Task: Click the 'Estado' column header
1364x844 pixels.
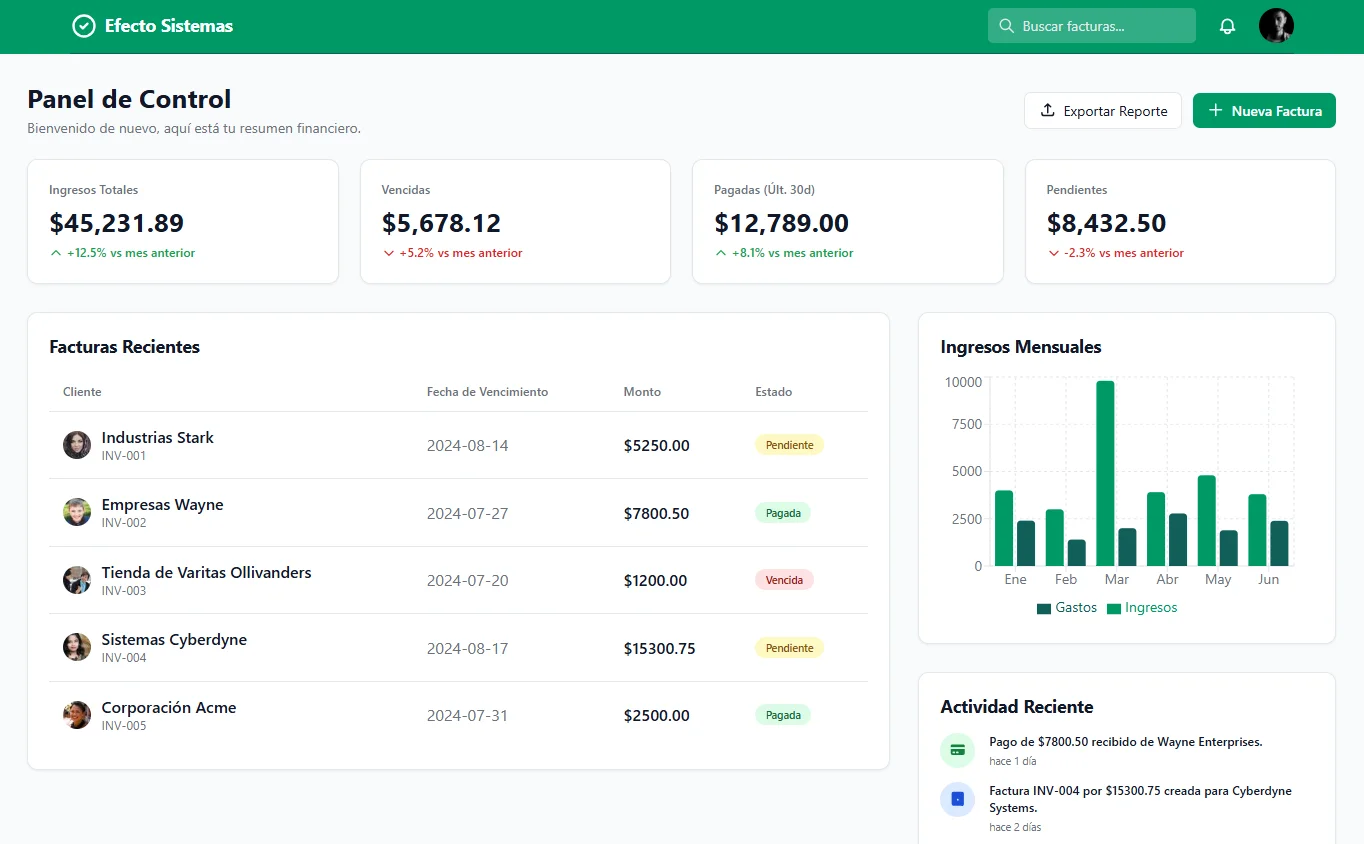Action: click(773, 391)
